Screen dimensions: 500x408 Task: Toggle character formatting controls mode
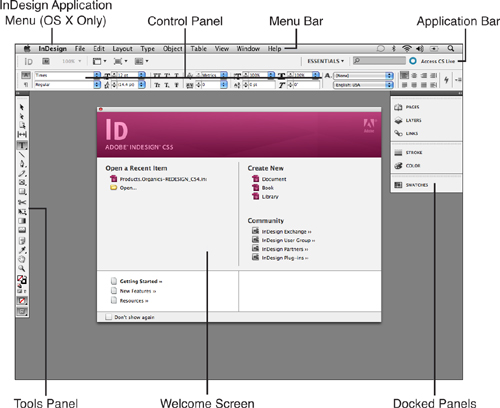click(x=26, y=75)
